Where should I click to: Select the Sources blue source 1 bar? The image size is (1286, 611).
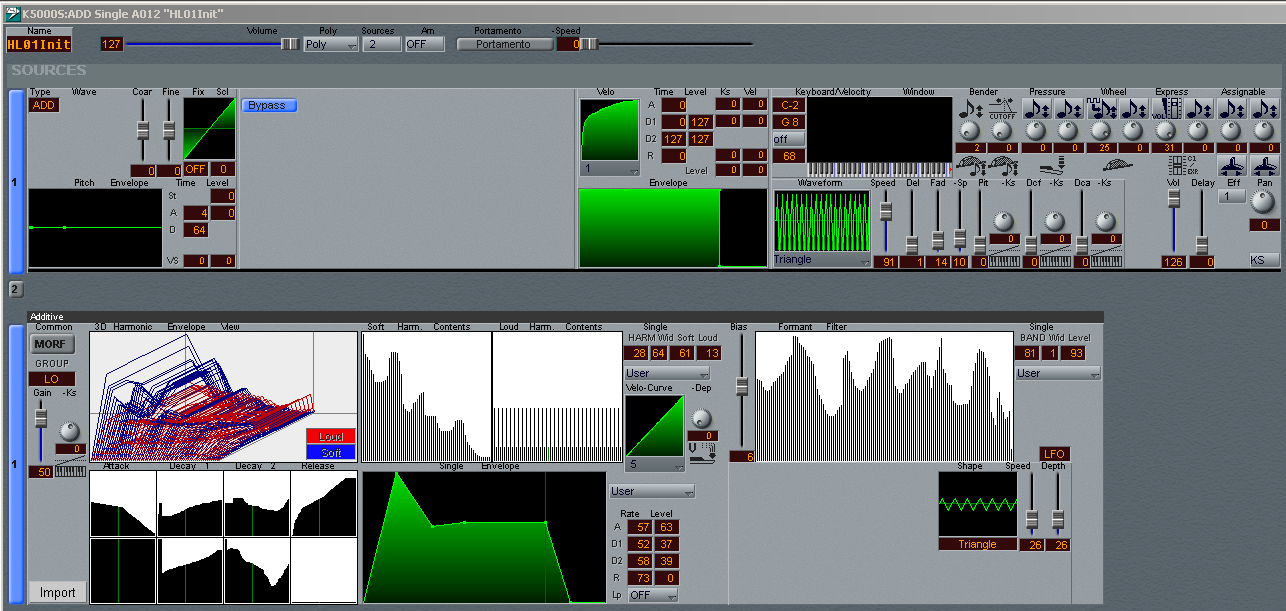point(16,180)
